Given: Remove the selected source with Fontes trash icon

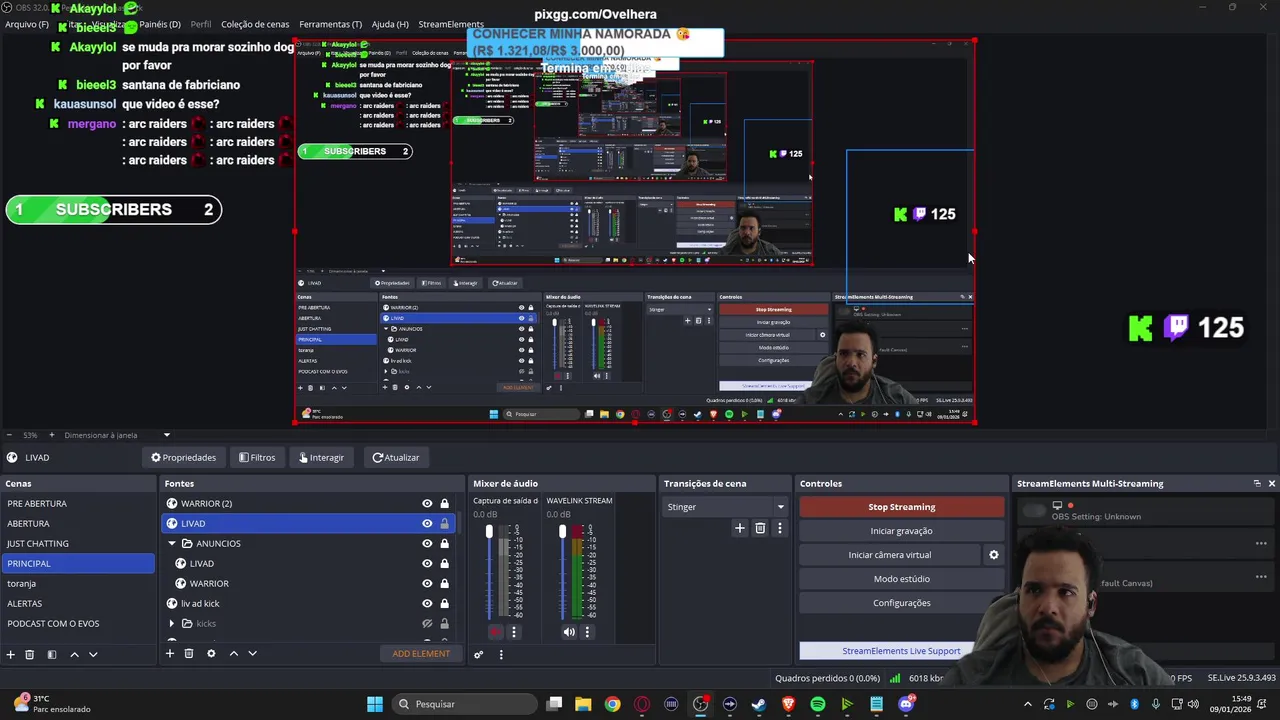Looking at the screenshot, I should coord(189,653).
